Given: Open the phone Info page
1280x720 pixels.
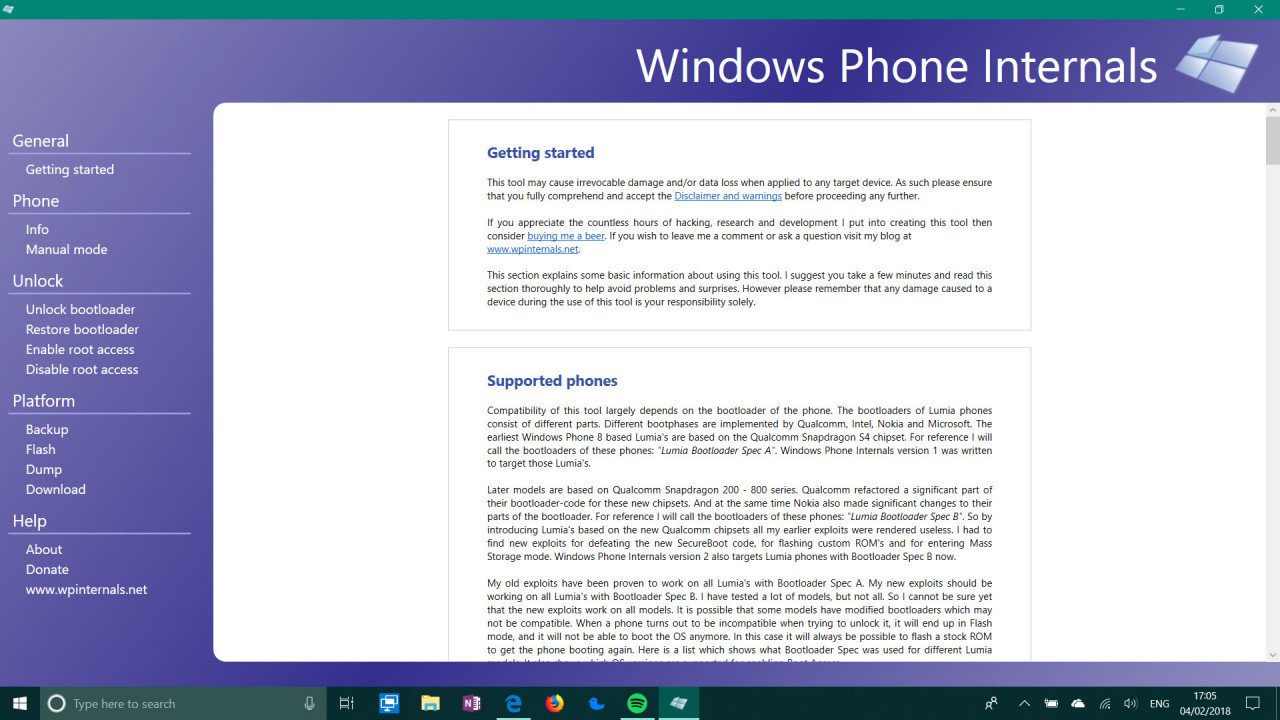Looking at the screenshot, I should pos(37,229).
